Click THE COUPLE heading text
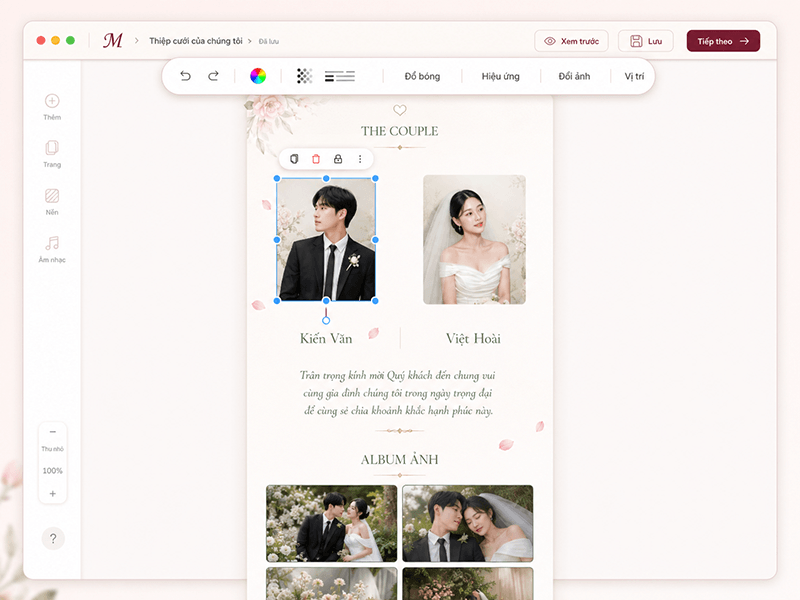Viewport: 800px width, 600px height. click(399, 131)
